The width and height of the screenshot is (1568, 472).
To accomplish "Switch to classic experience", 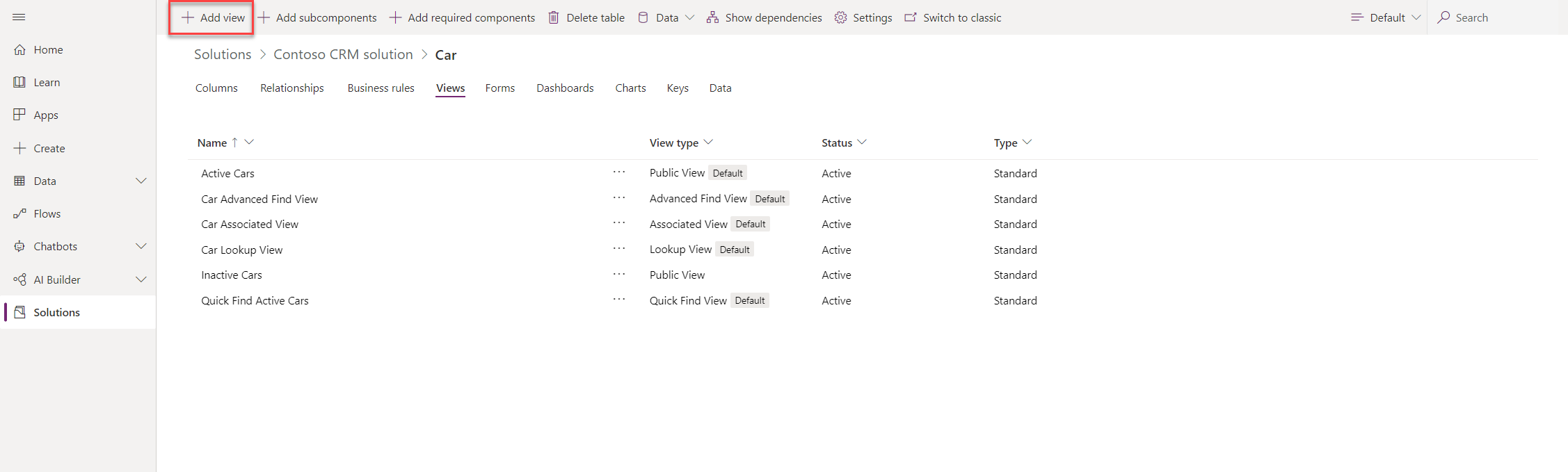I will point(953,18).
